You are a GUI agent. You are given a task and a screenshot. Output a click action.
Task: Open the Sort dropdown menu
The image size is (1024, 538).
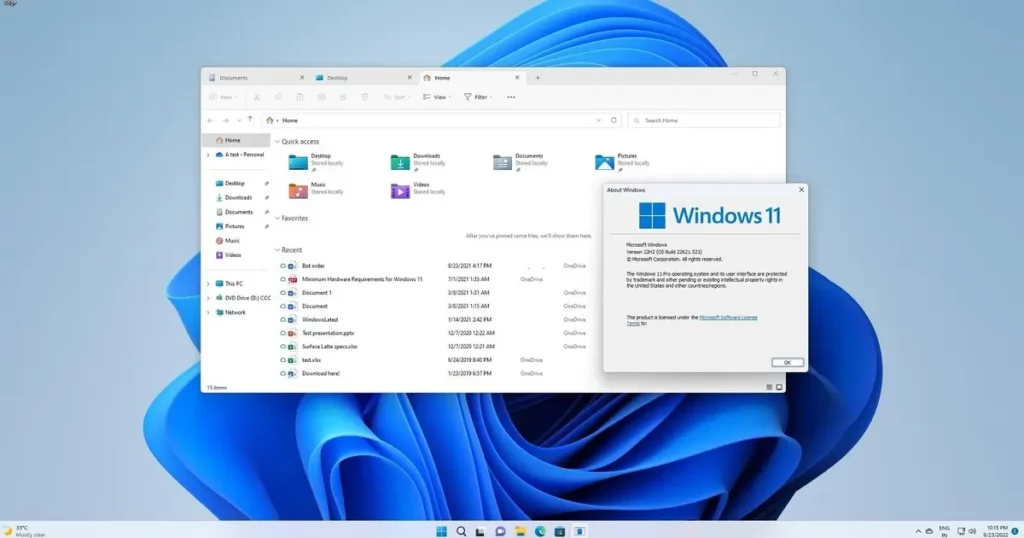[x=397, y=97]
